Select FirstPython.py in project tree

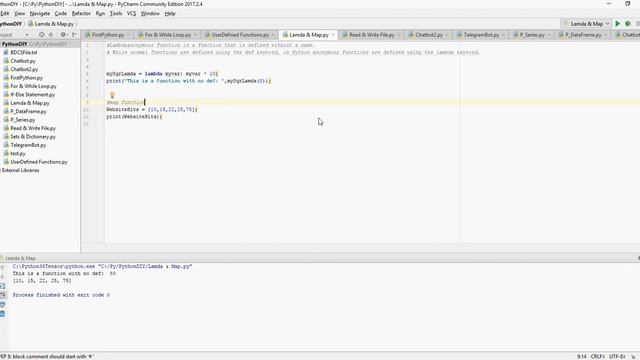point(27,78)
